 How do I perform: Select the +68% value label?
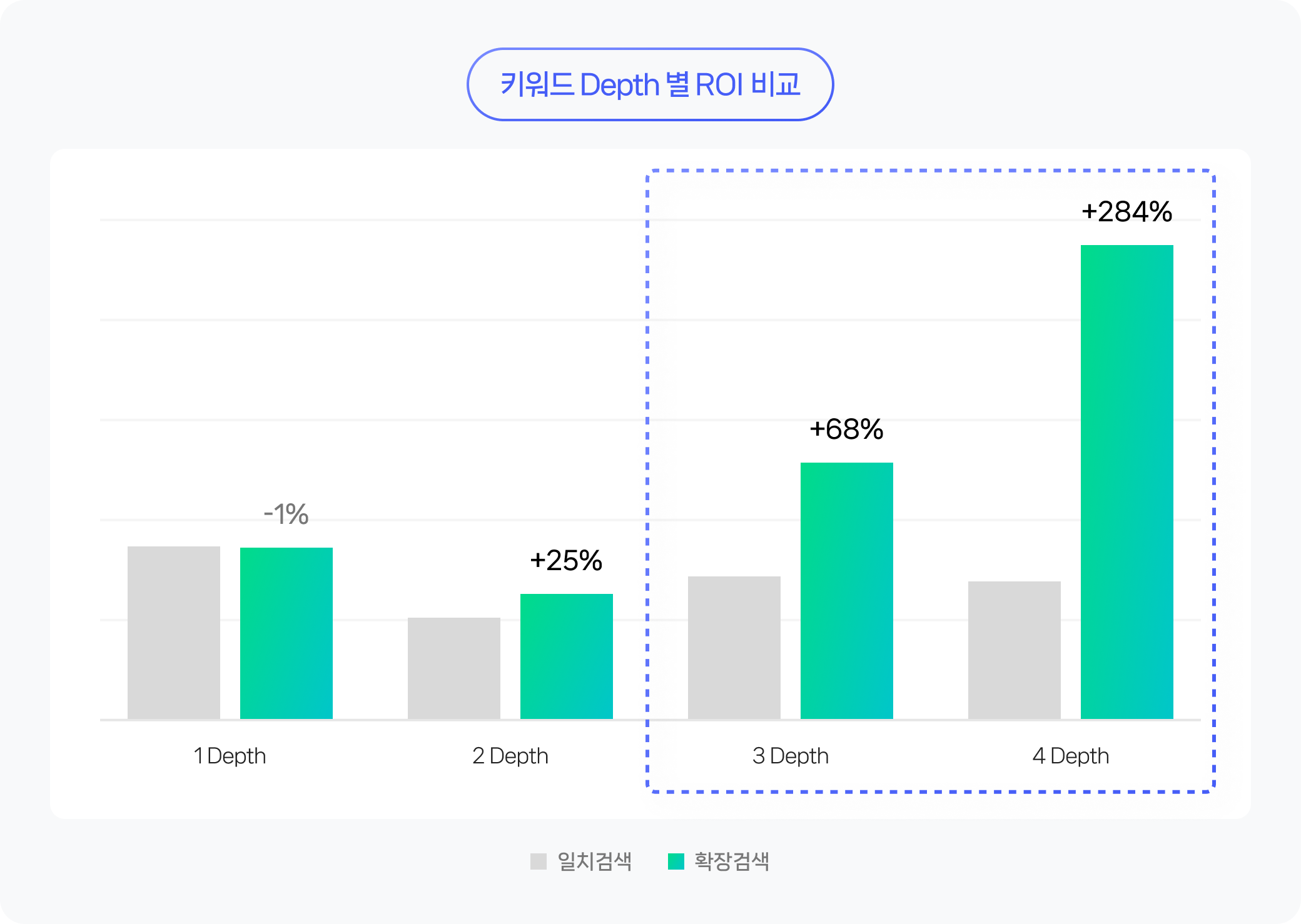coord(846,429)
